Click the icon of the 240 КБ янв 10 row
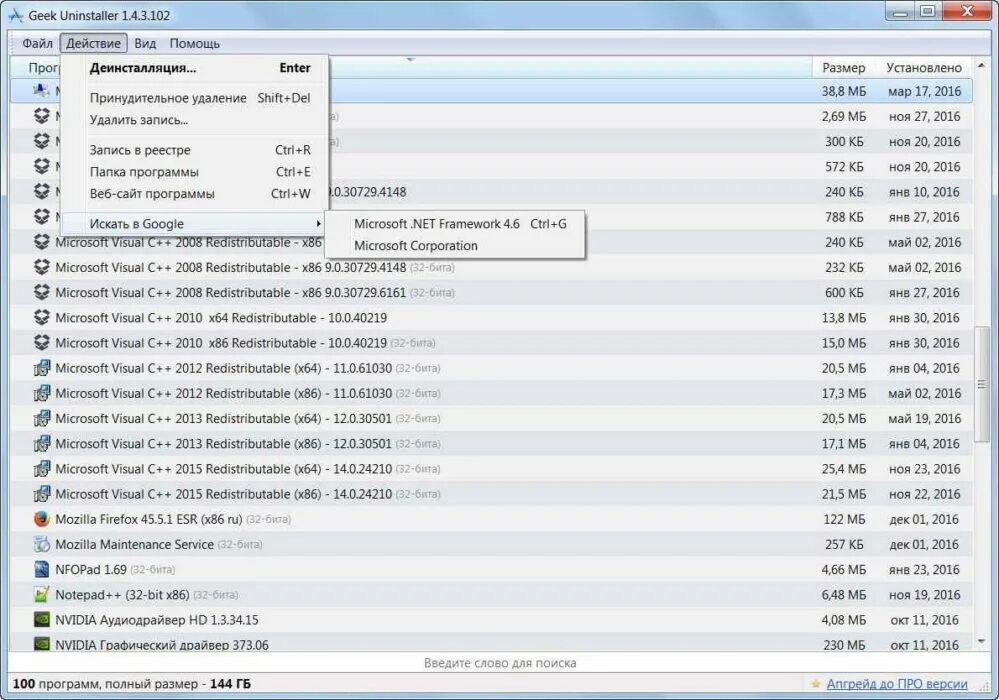Image resolution: width=999 pixels, height=700 pixels. pos(41,191)
